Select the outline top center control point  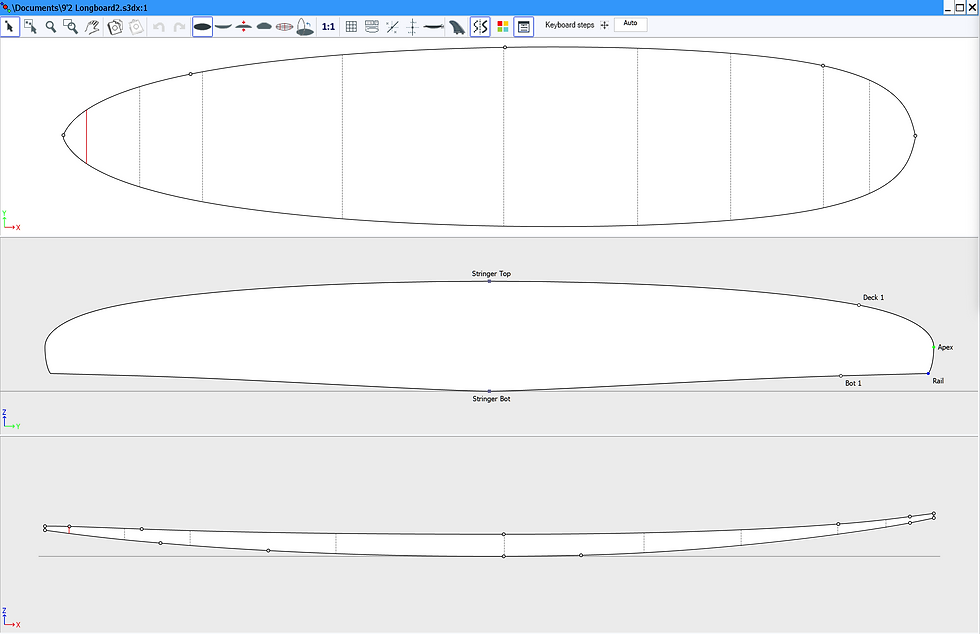point(505,48)
